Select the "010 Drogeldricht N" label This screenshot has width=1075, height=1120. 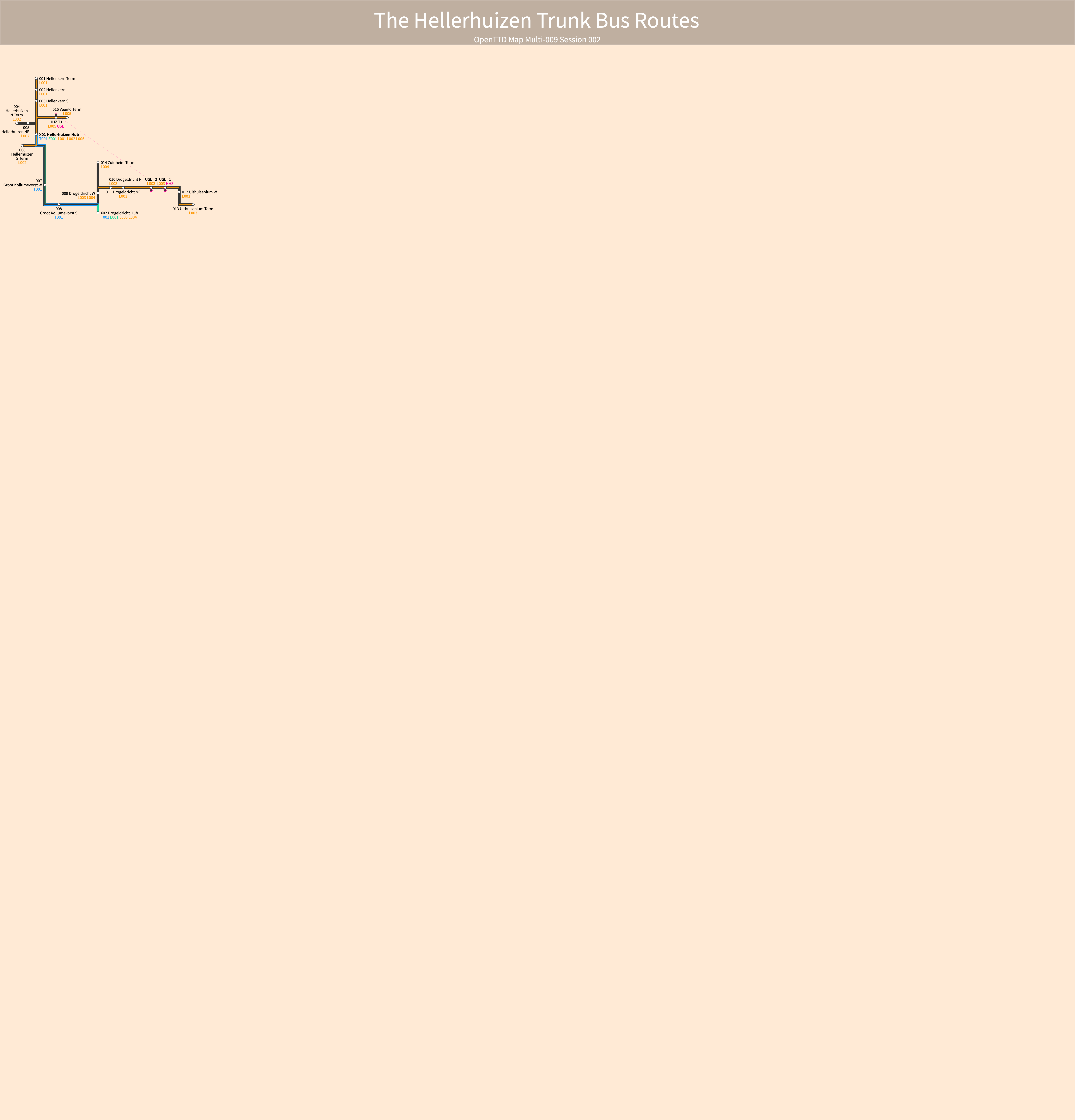pyautogui.click(x=126, y=179)
